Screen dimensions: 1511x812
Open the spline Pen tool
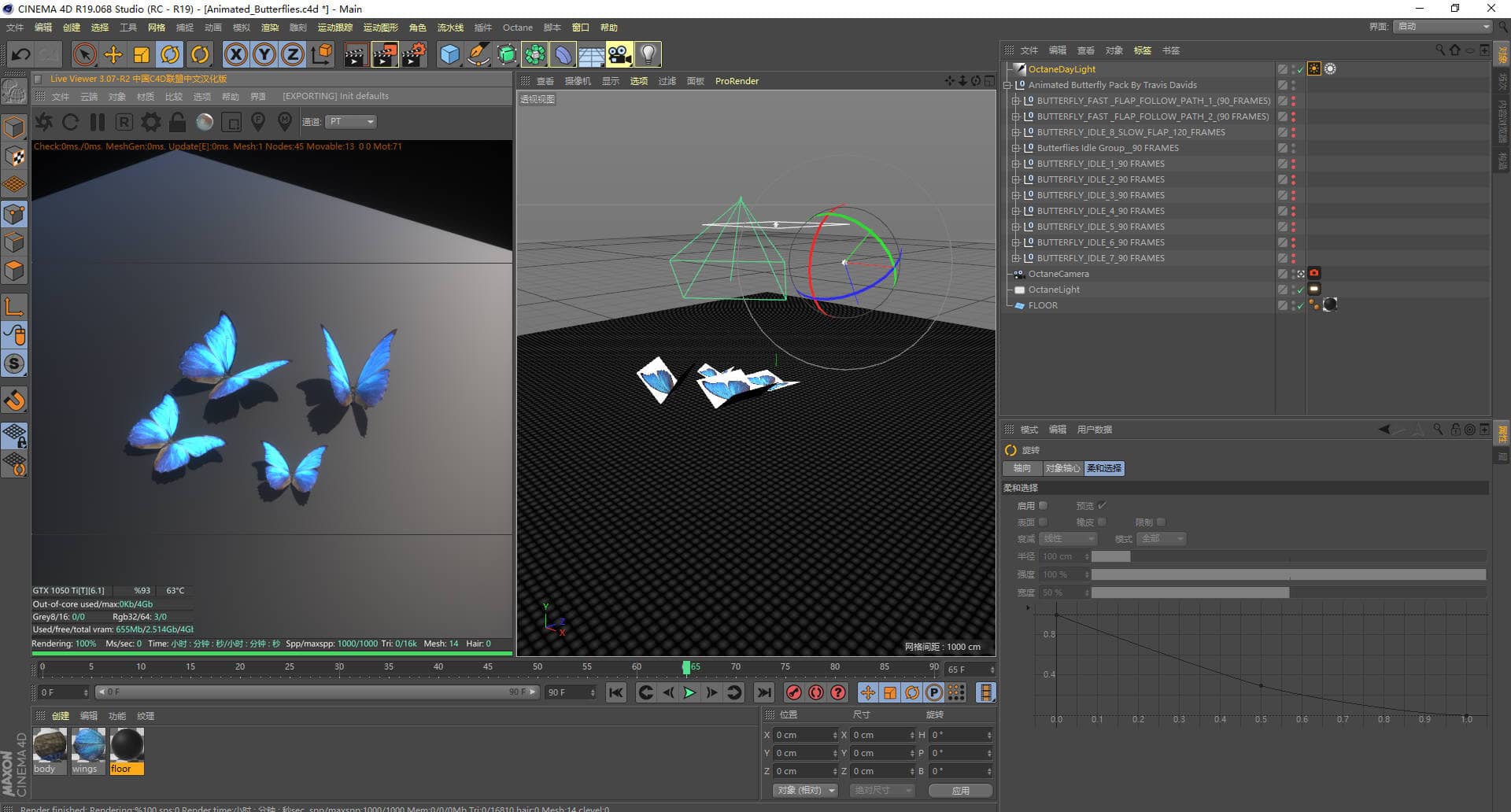(x=478, y=54)
